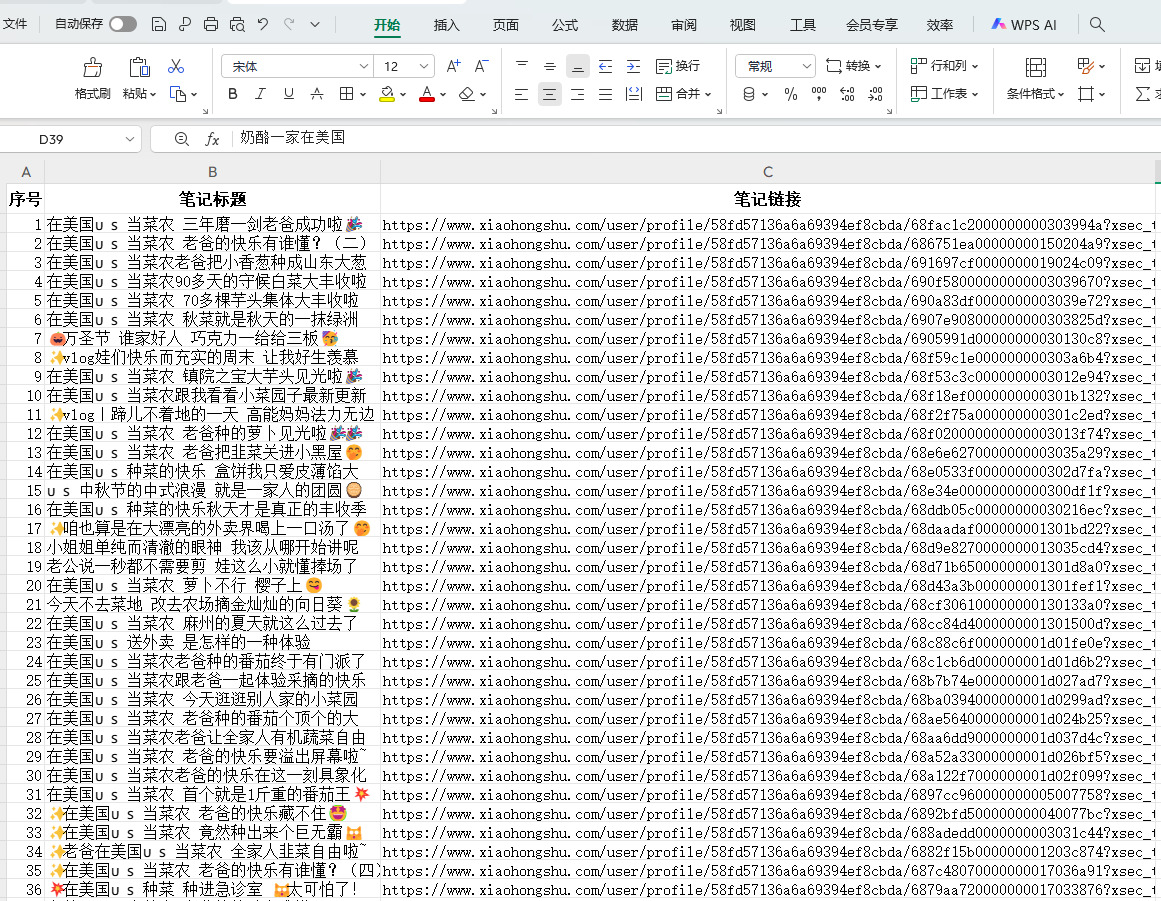The width and height of the screenshot is (1161, 901).
Task: Click the Cut scissors icon
Action: pyautogui.click(x=176, y=67)
